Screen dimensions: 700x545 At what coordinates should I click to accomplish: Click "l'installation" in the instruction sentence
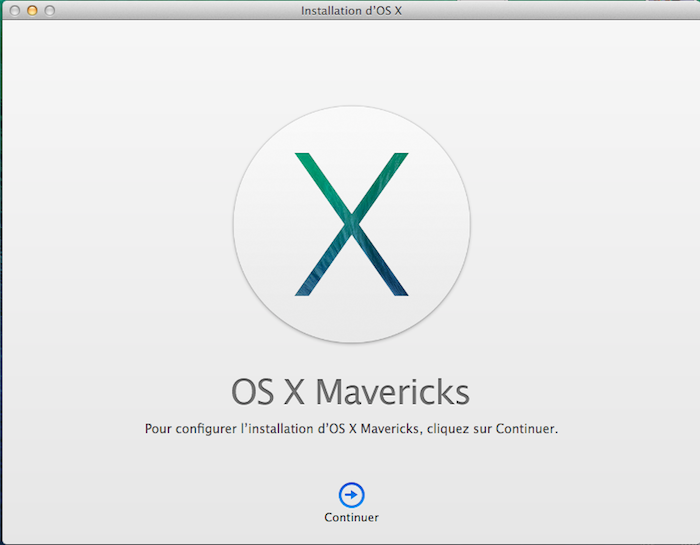coord(273,429)
